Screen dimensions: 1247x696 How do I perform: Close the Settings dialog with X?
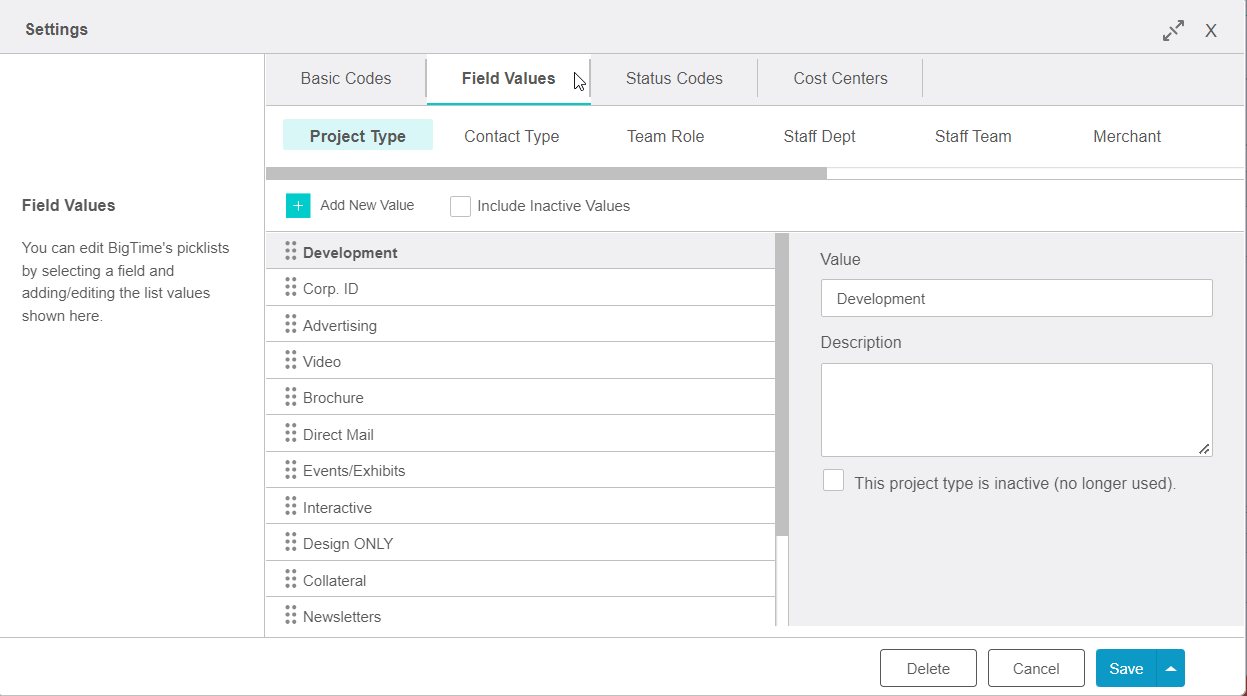(1210, 31)
